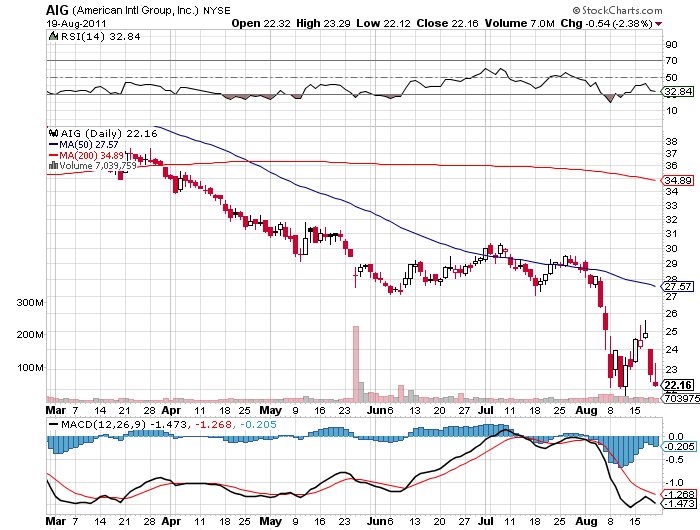Click the Aug label on the price chart date axis

586,410
